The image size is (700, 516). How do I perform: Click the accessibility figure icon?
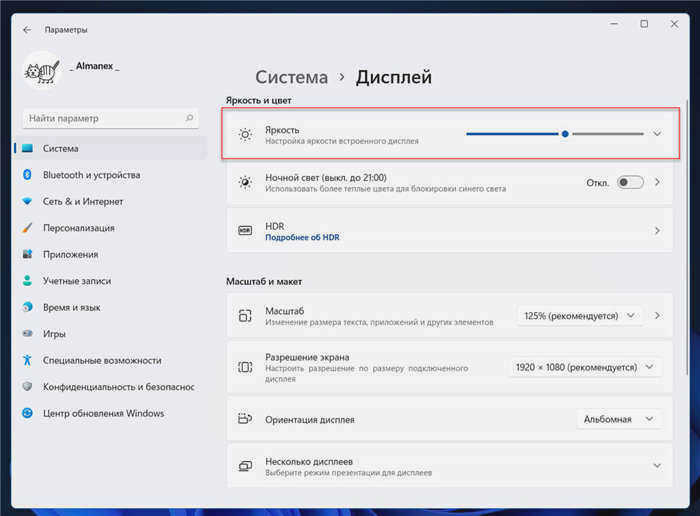pyautogui.click(x=27, y=360)
